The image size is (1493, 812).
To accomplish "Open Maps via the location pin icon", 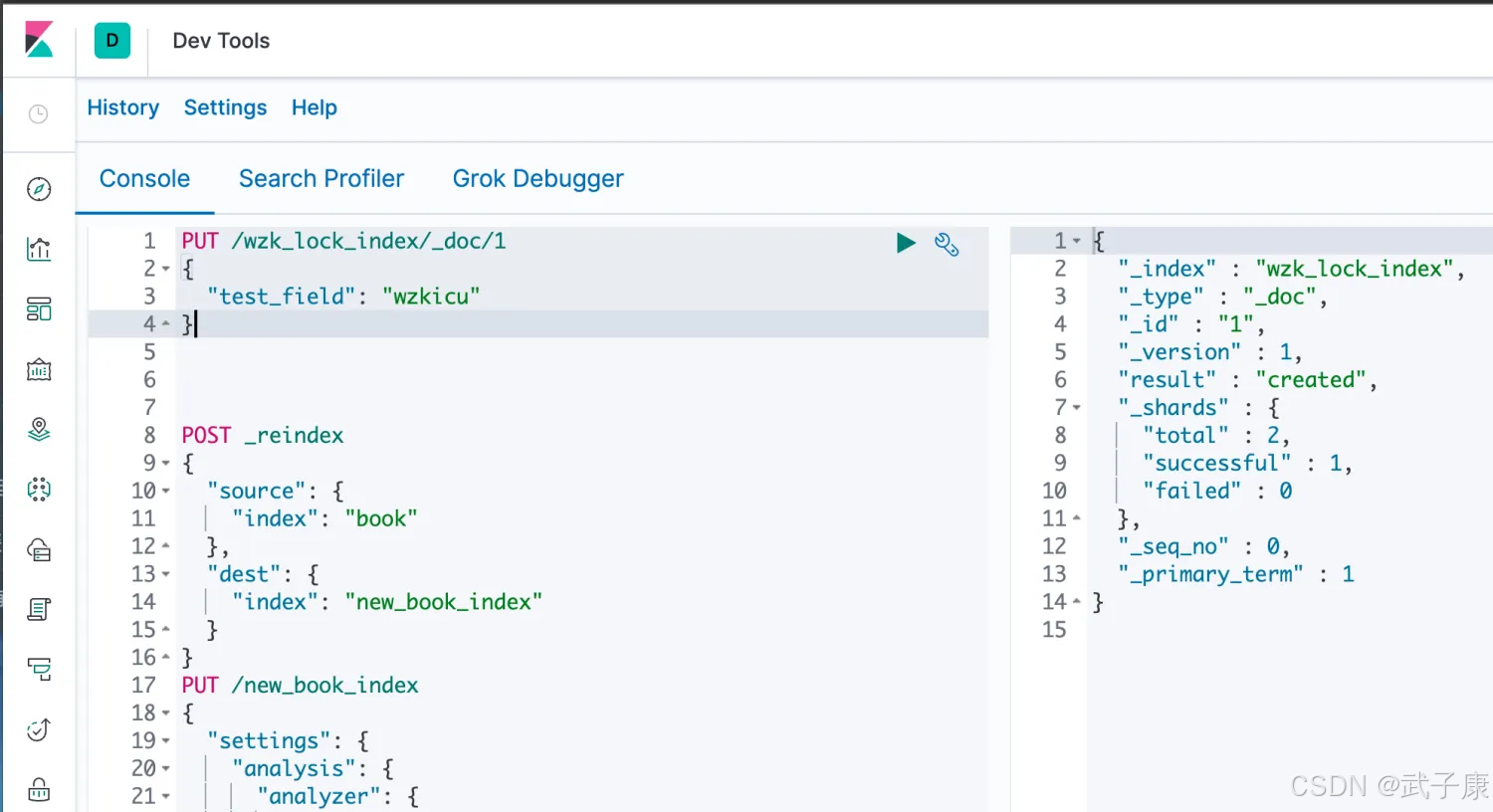I will [39, 429].
